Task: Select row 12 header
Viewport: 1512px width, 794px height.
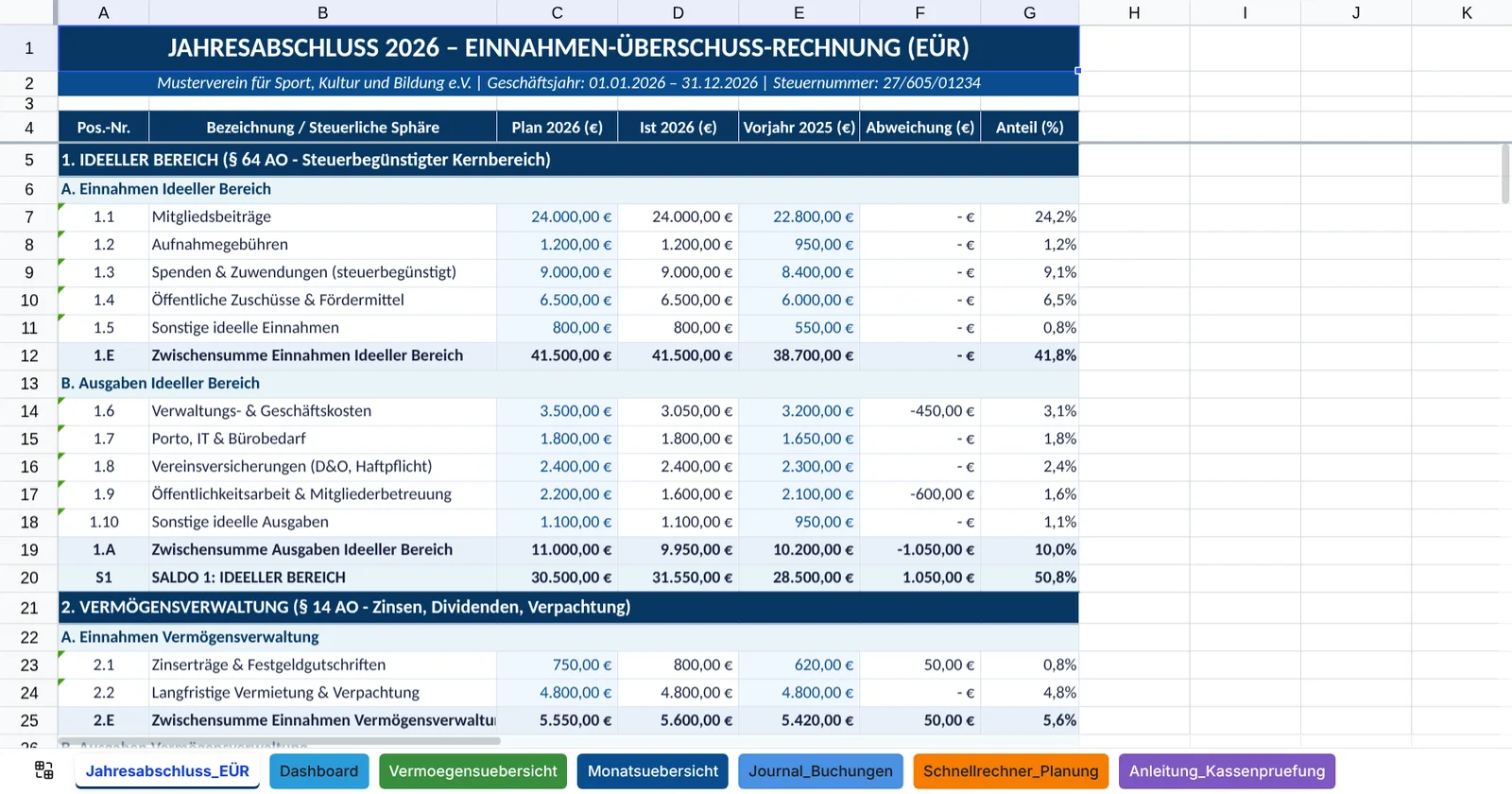Action: click(29, 355)
